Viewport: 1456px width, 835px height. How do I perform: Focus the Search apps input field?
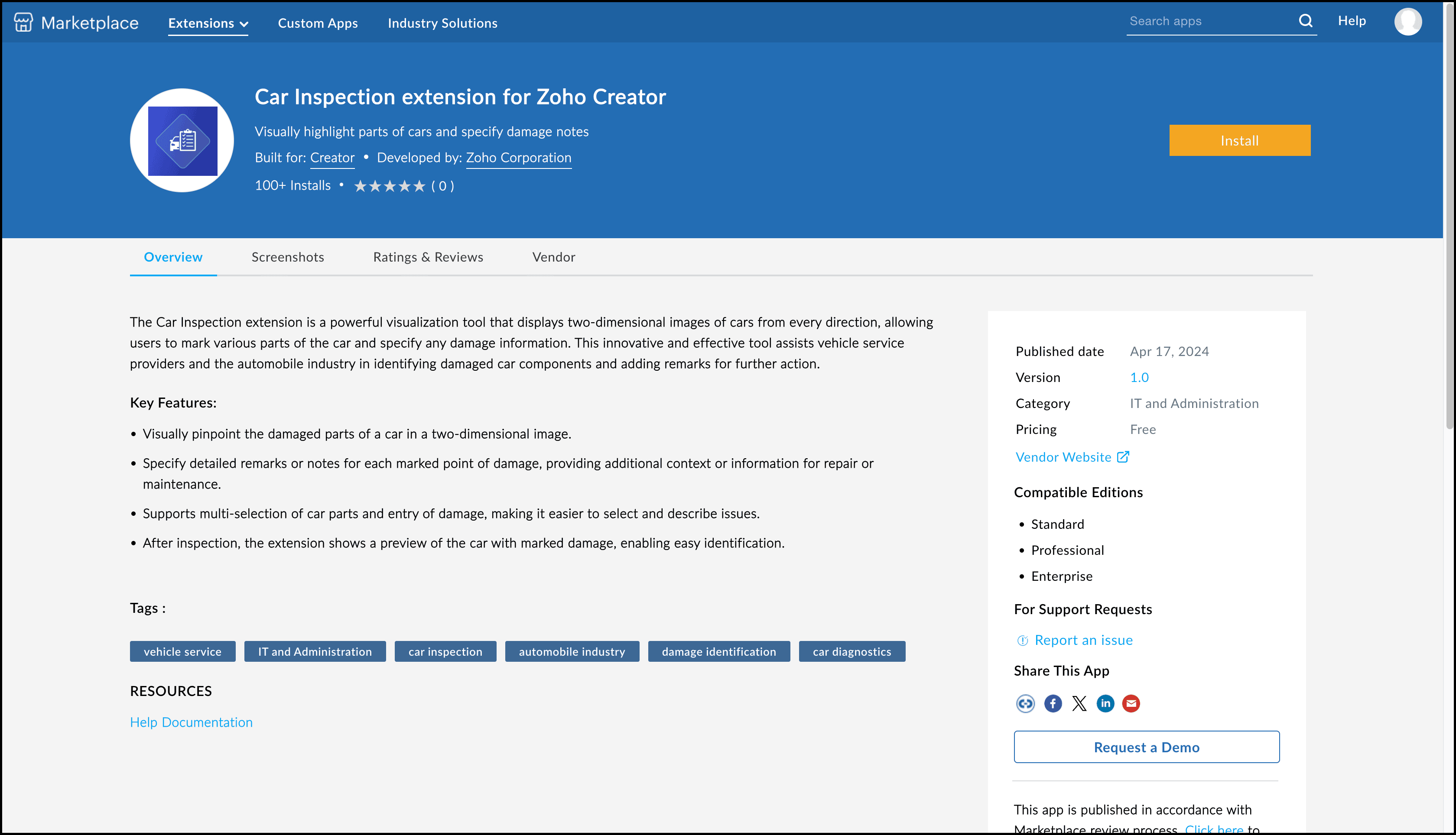[1208, 21]
